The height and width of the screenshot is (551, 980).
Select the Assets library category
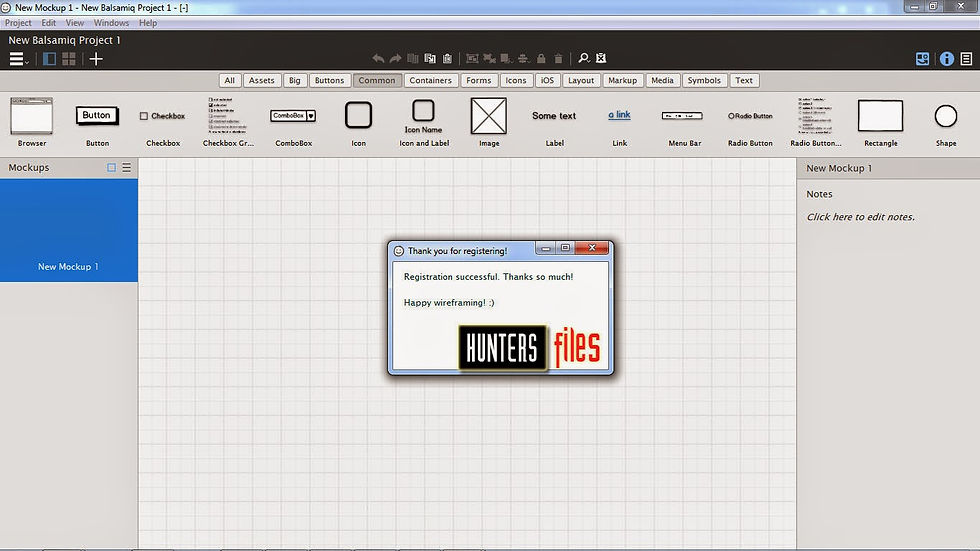coord(261,81)
